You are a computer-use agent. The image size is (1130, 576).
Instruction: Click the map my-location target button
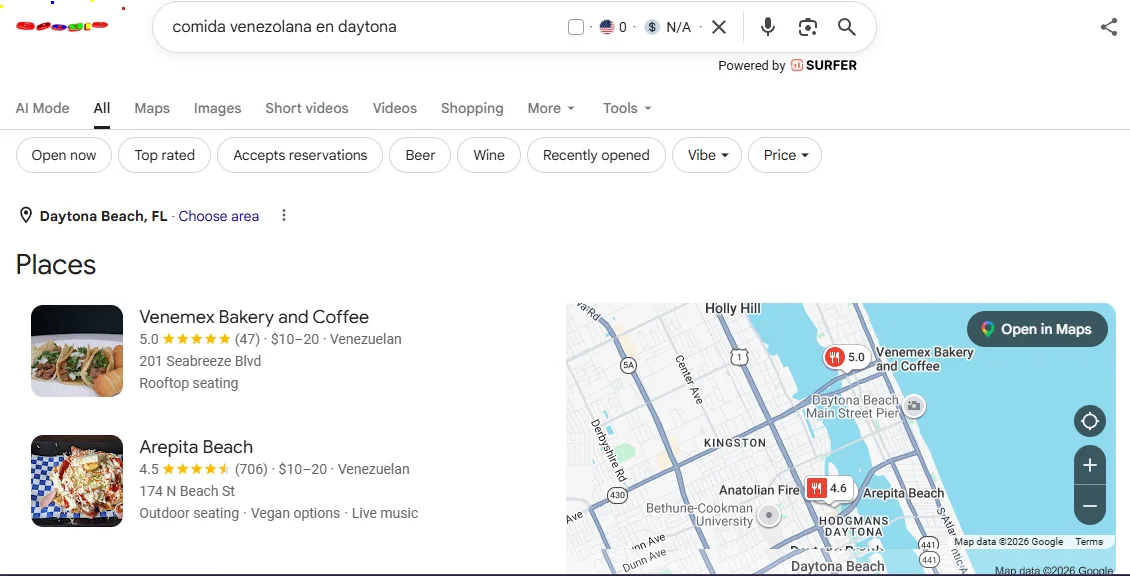pos(1090,421)
